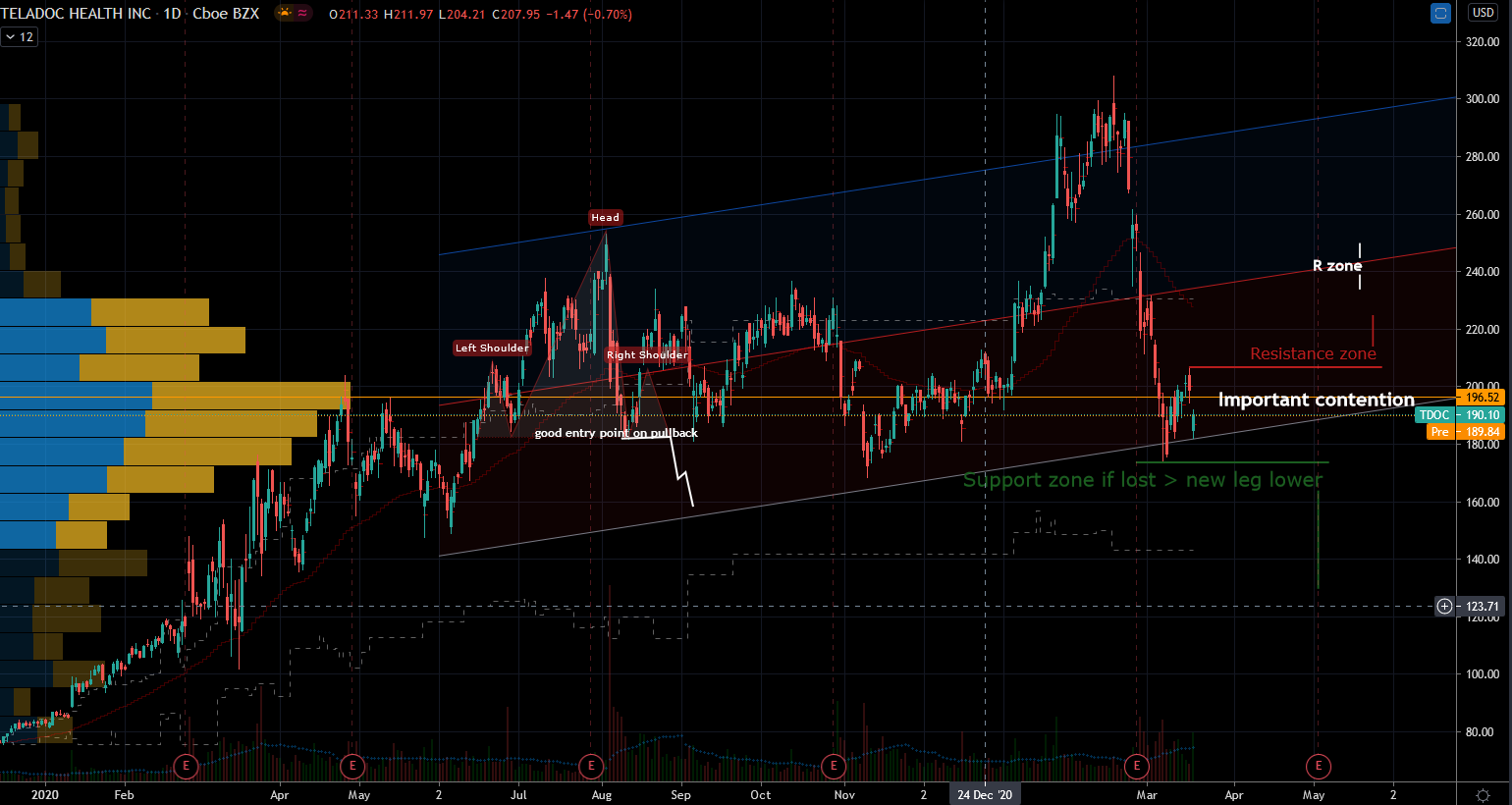Expand the collapsed indicator legend showing 12

[19, 37]
